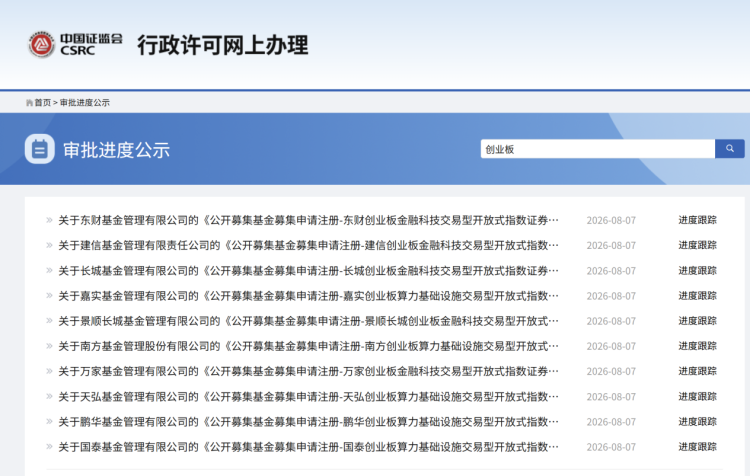Viewport: 750px width, 476px height.
Task: Click the 审批进度公示 clipboard icon
Action: click(x=40, y=149)
